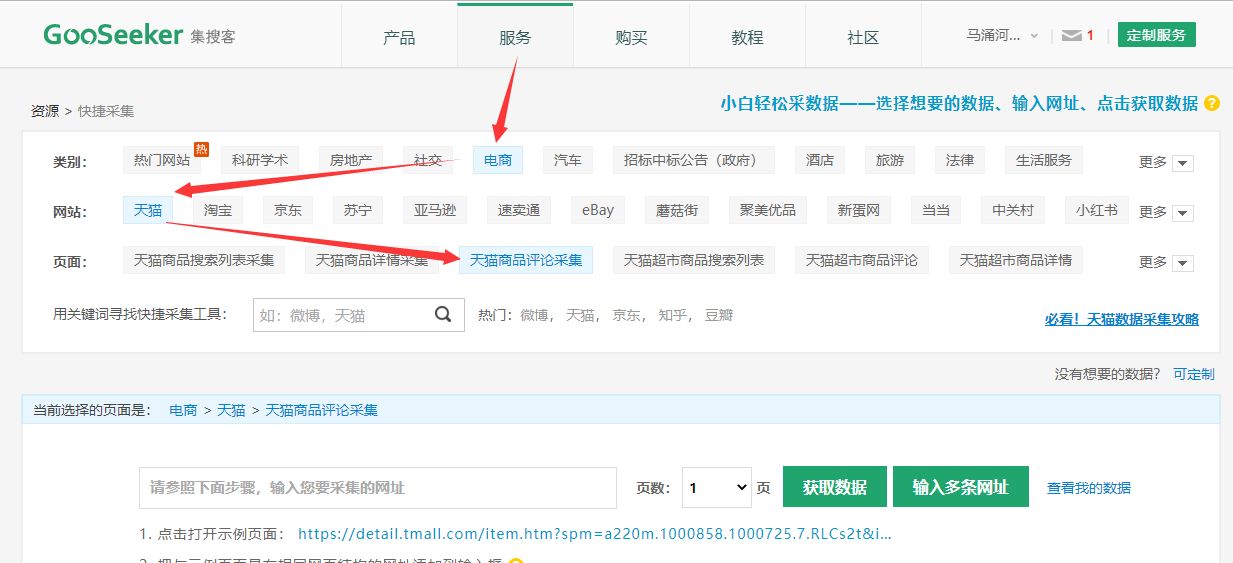This screenshot has height=563, width=1233.
Task: Open the 教程 menu
Action: [747, 38]
